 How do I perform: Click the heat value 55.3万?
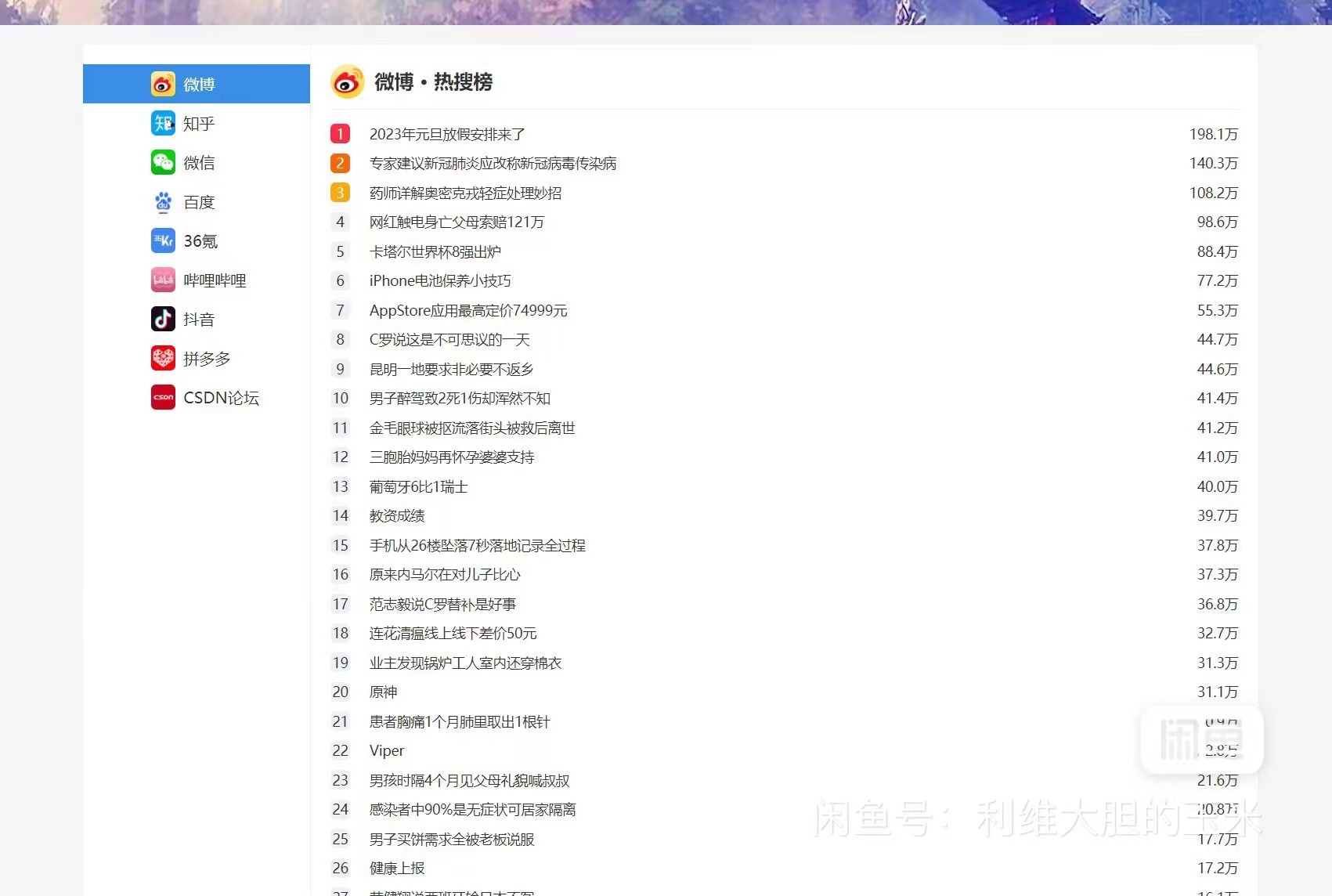pos(1218,310)
